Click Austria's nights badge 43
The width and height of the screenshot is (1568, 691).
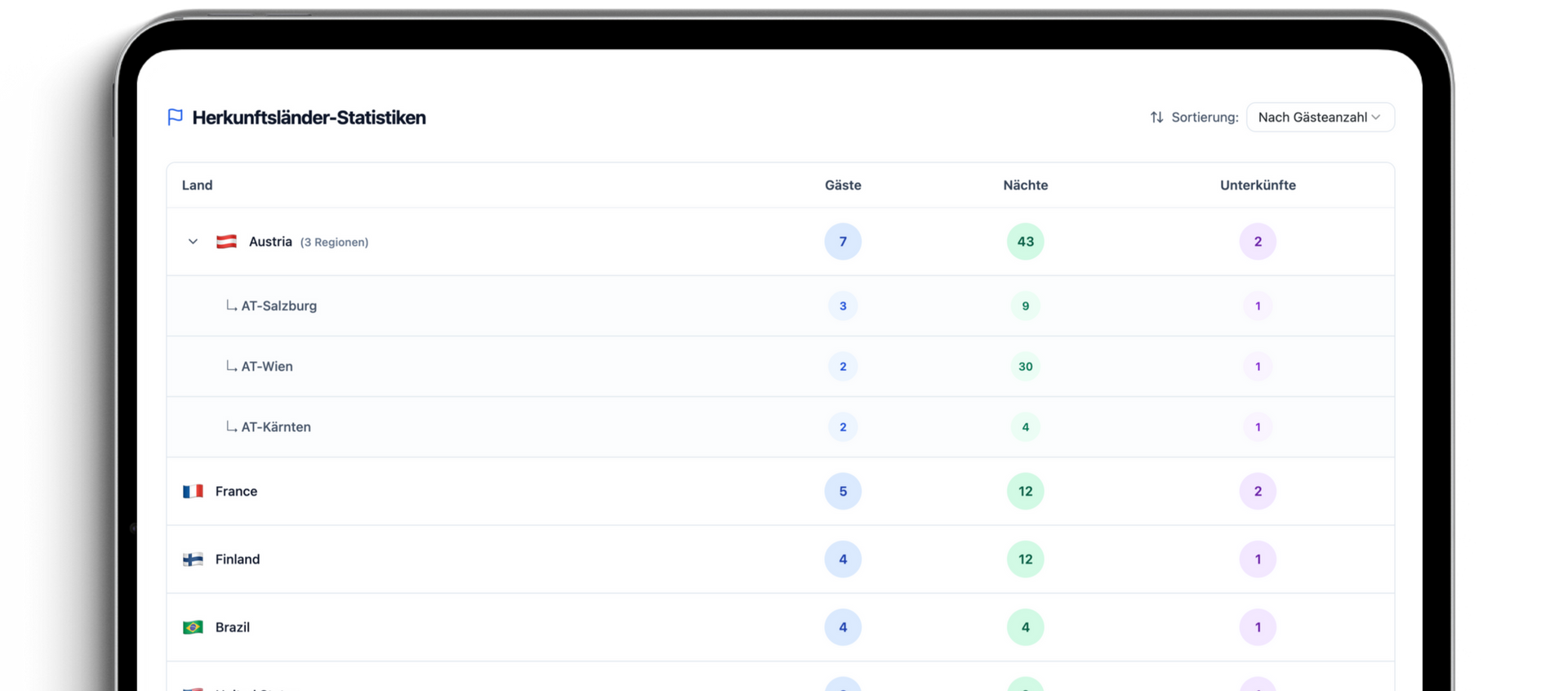point(1026,242)
